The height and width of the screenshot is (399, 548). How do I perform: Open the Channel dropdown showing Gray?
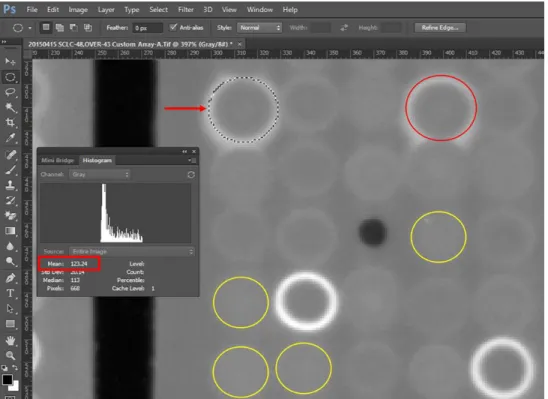click(100, 174)
